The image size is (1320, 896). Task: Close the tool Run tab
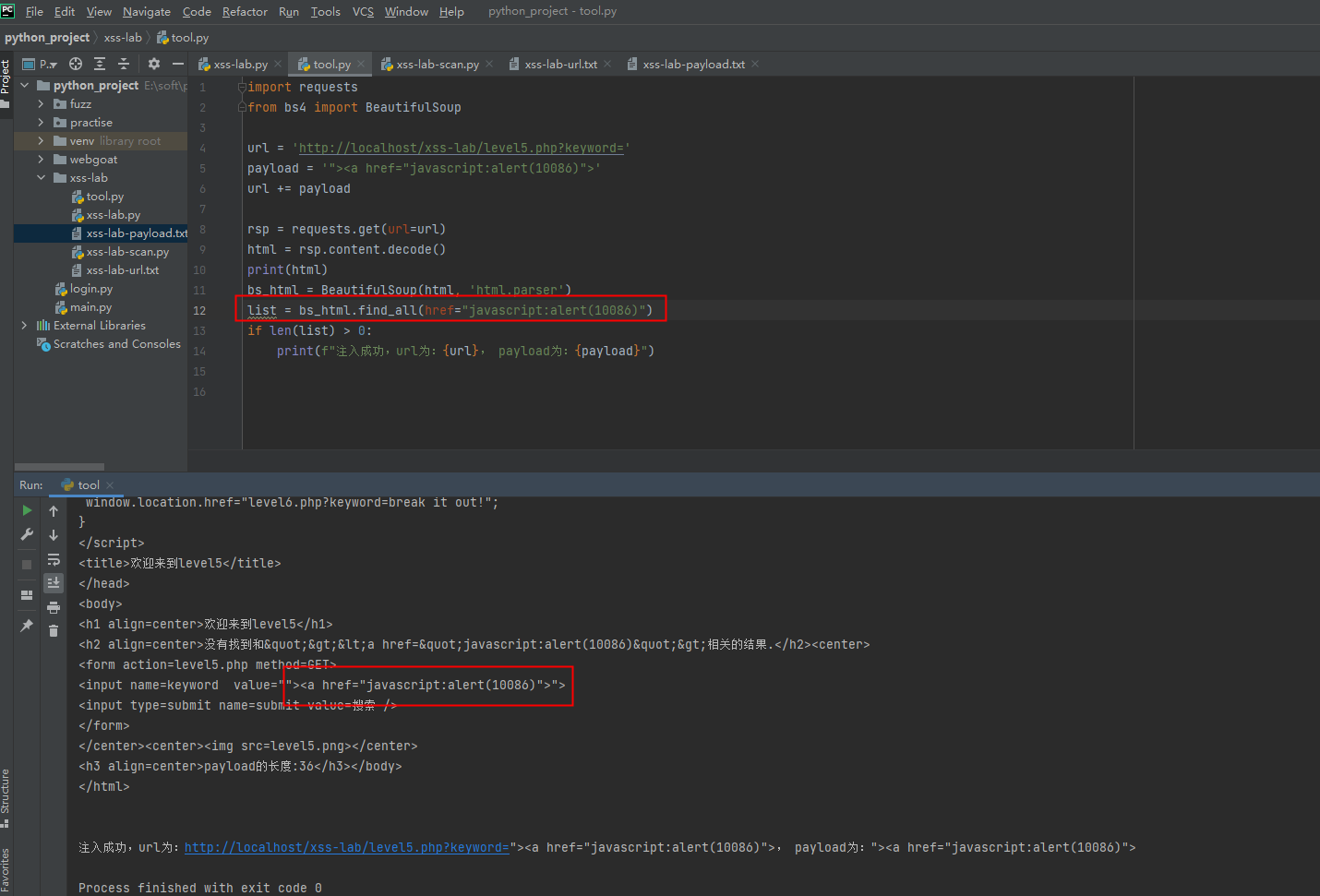[x=110, y=485]
